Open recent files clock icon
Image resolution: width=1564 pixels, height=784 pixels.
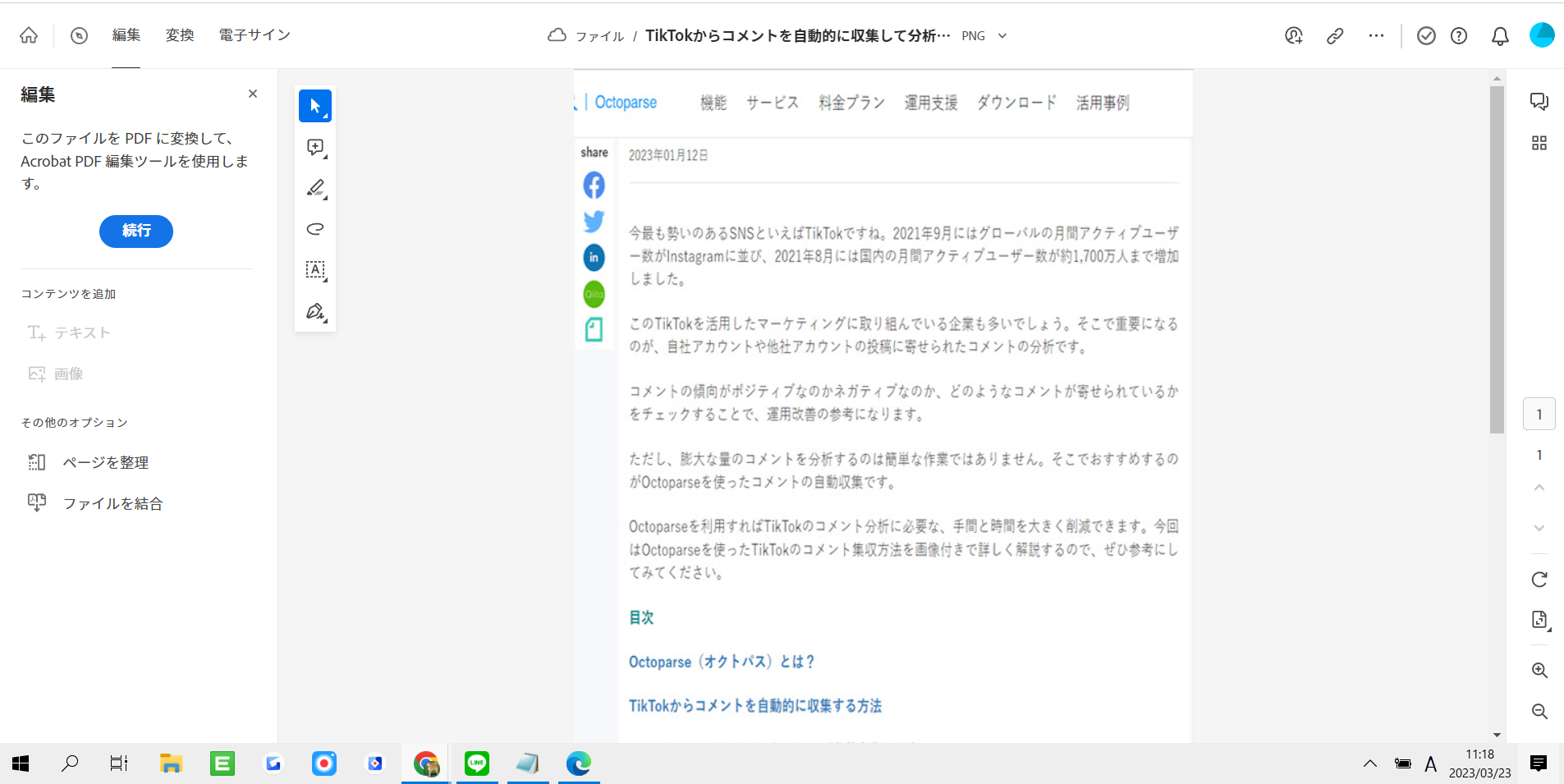[79, 35]
